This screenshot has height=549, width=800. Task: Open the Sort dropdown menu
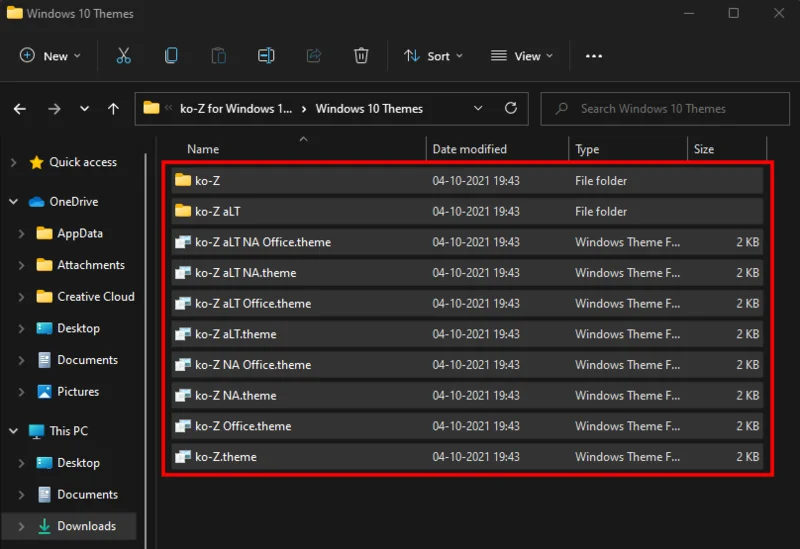pos(433,56)
